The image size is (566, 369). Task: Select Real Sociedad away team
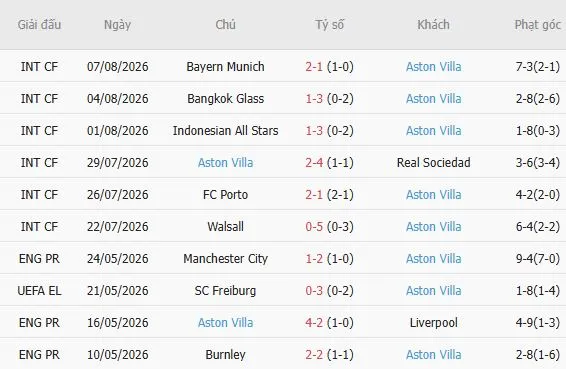tap(433, 163)
